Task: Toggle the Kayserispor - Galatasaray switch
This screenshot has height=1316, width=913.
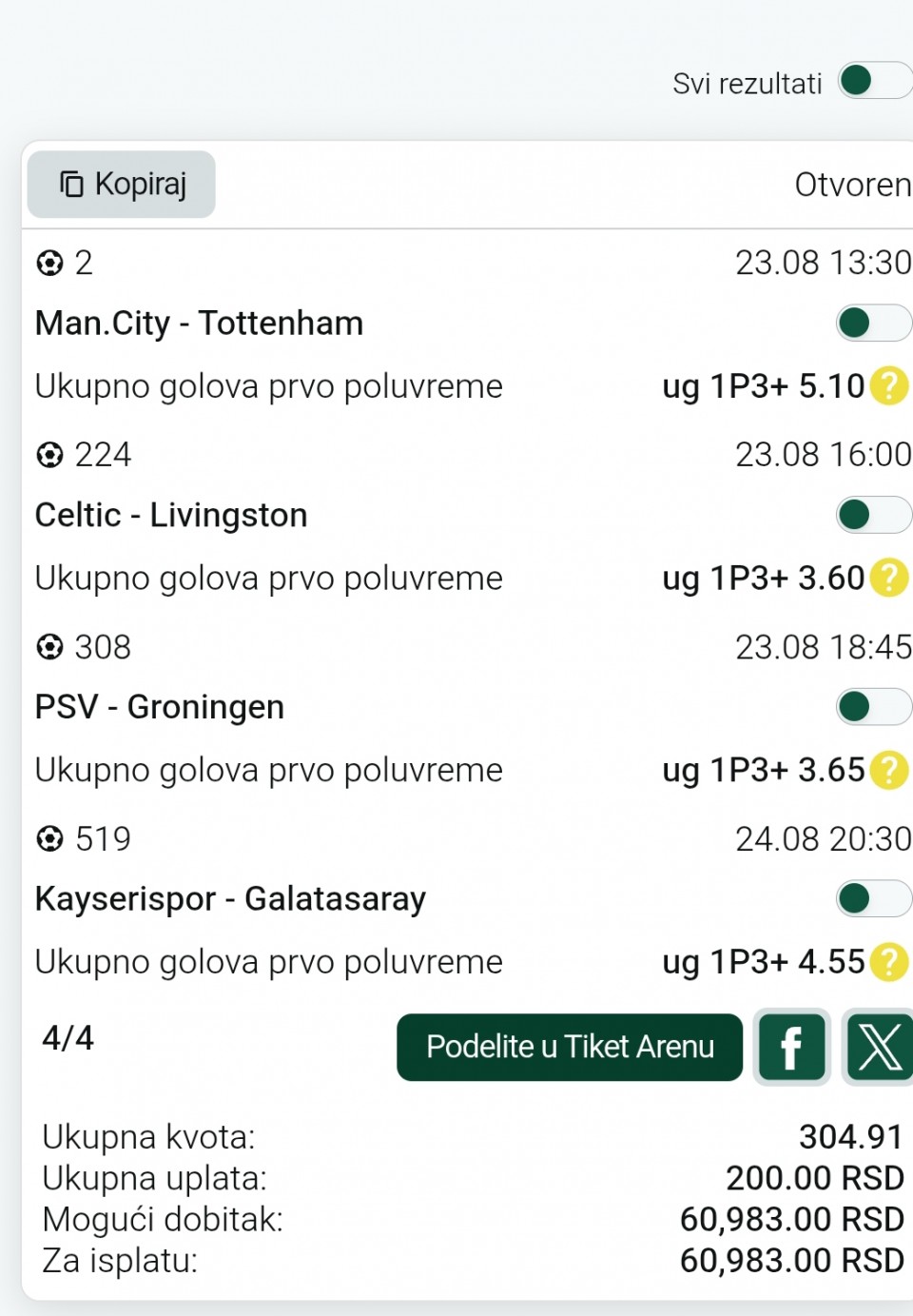Action: click(x=874, y=898)
